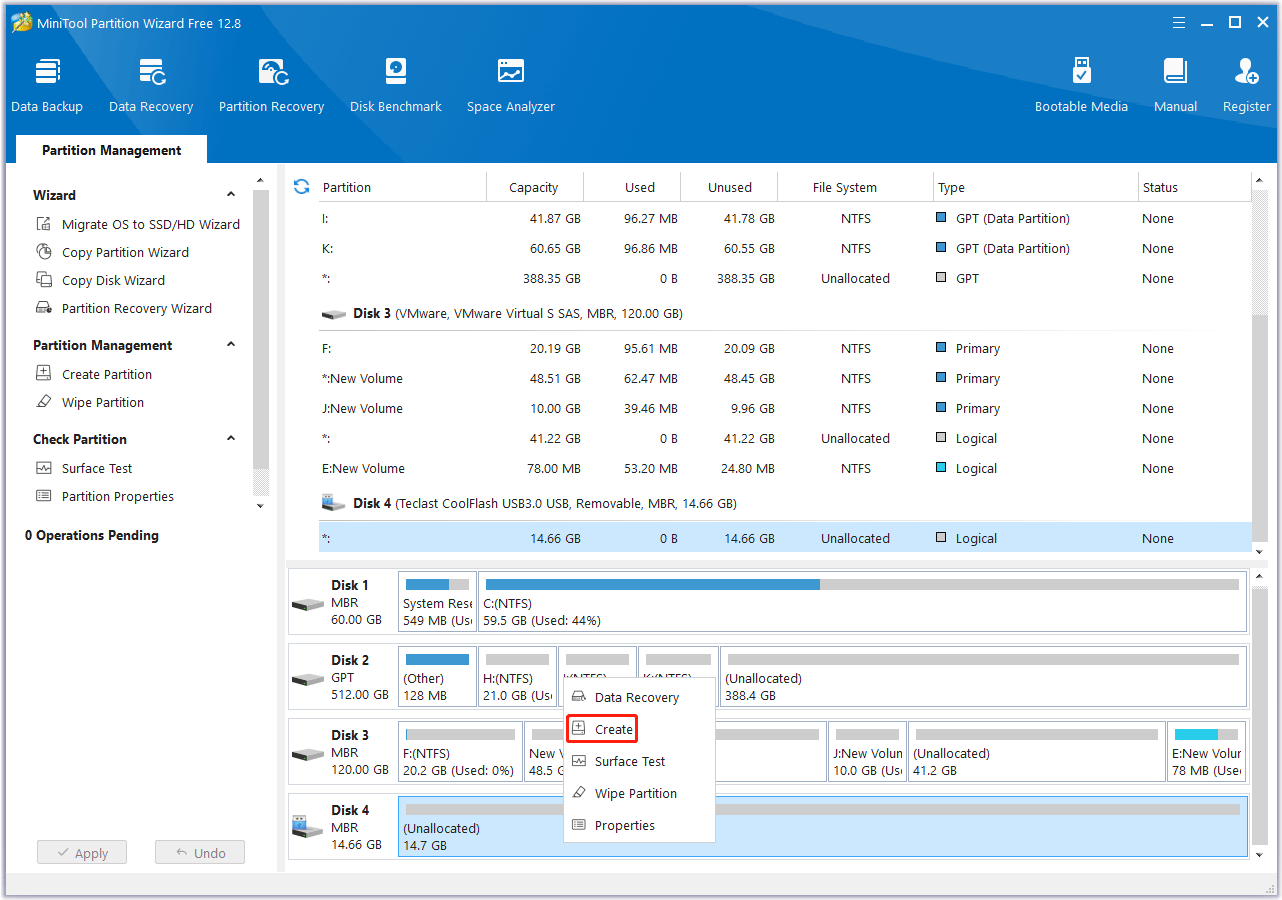Select the Disk 1 drive icon

click(308, 604)
